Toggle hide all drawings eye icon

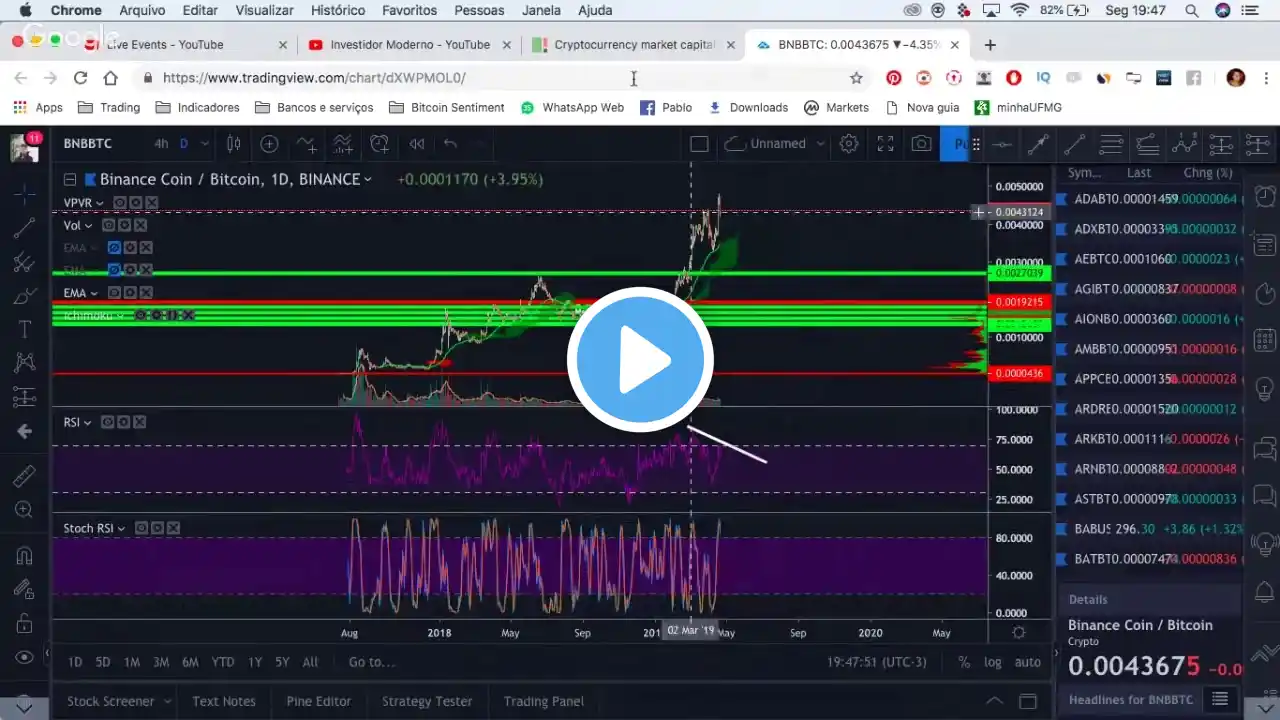point(24,657)
